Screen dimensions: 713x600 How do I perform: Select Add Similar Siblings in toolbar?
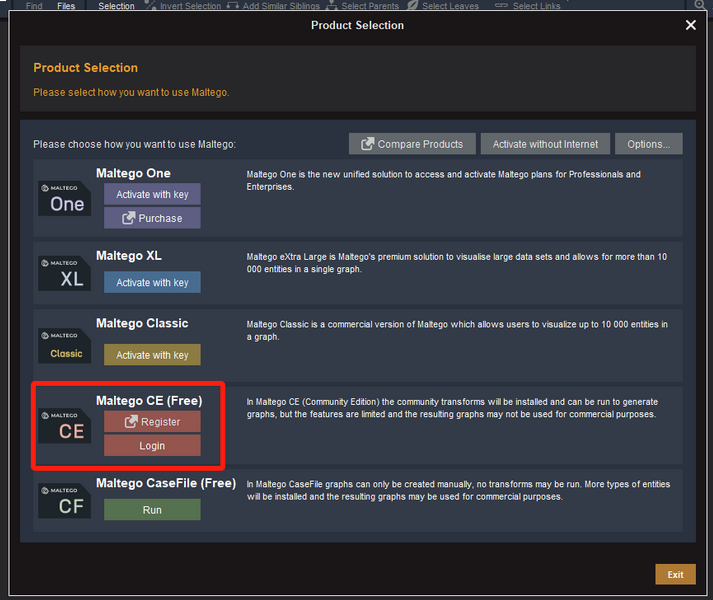(273, 5)
